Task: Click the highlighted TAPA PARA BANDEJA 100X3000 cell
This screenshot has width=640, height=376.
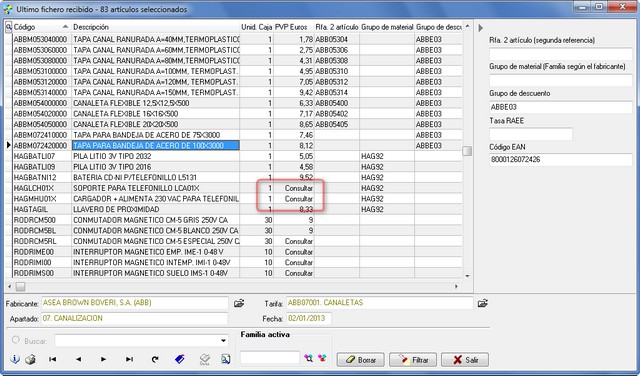Action: click(x=156, y=145)
